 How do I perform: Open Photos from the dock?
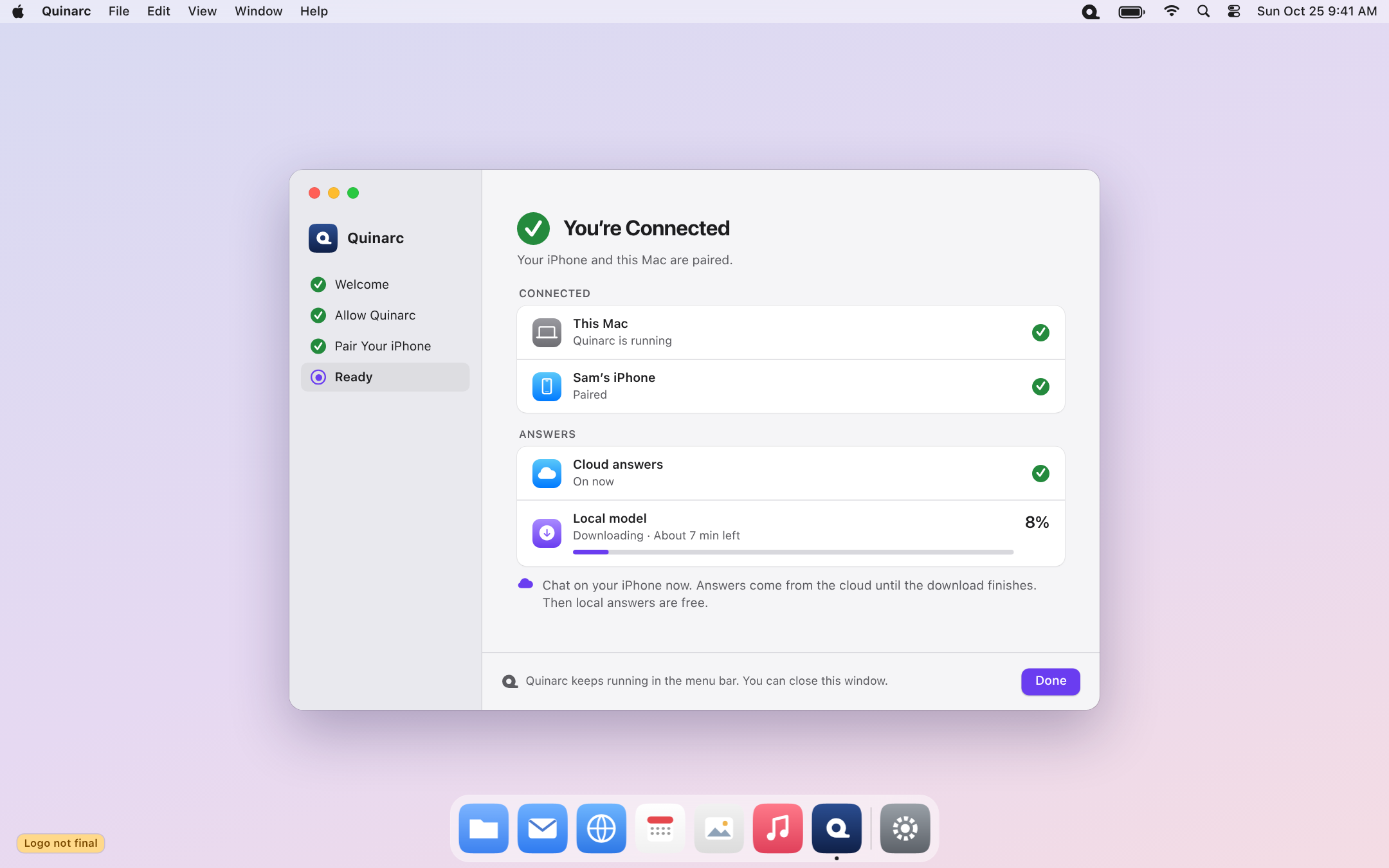coord(719,828)
